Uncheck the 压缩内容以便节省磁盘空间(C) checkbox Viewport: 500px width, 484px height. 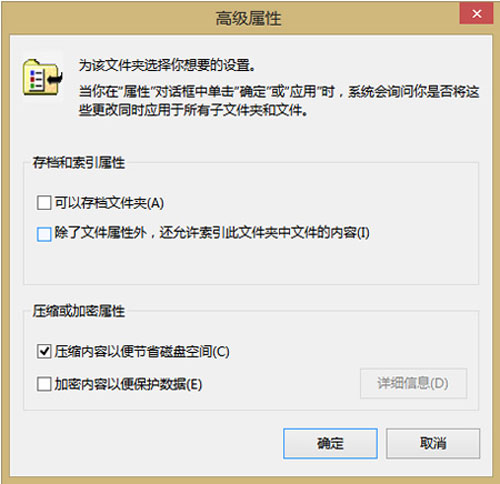[x=44, y=351]
